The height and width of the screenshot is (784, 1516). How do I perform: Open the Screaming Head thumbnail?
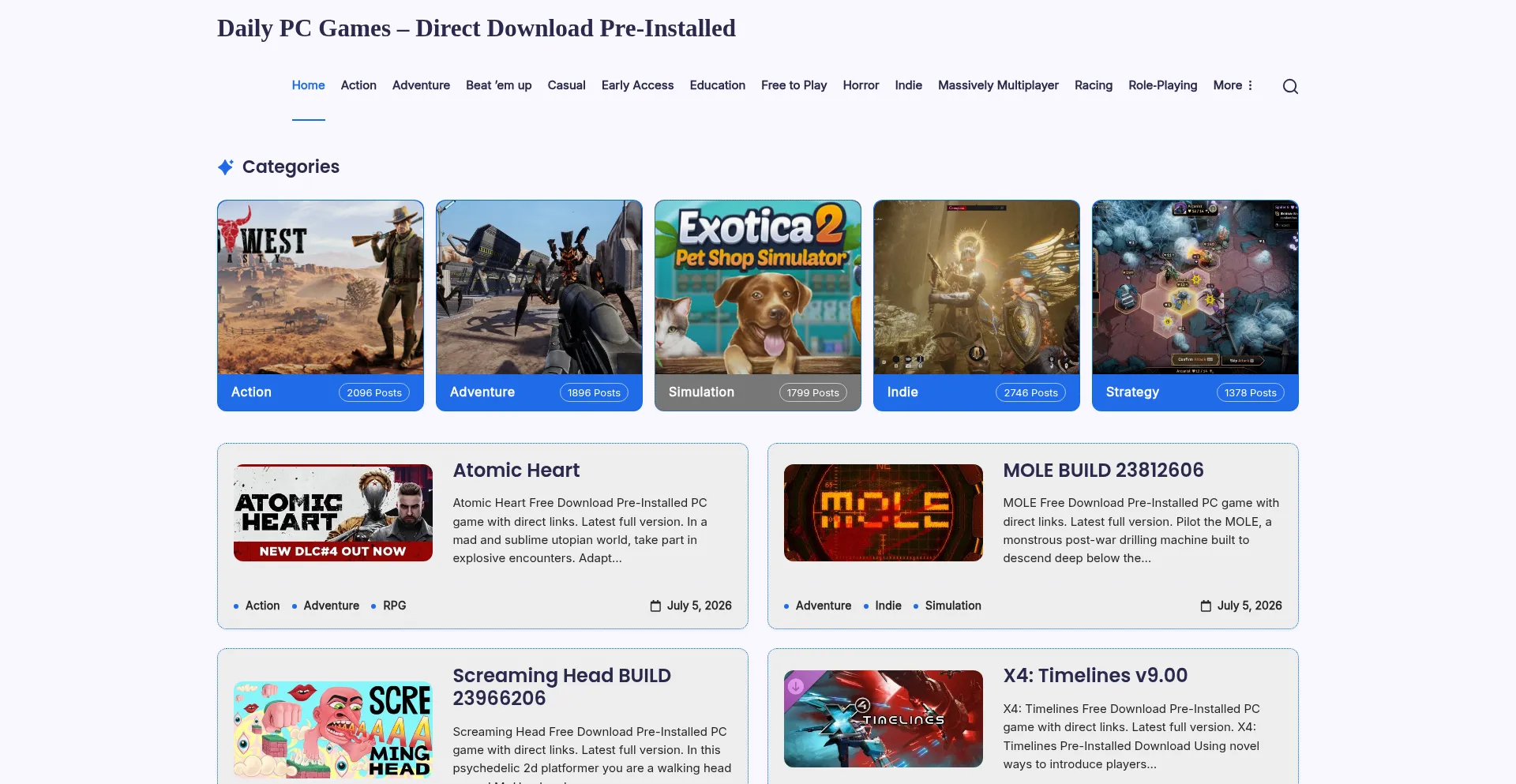click(x=333, y=730)
